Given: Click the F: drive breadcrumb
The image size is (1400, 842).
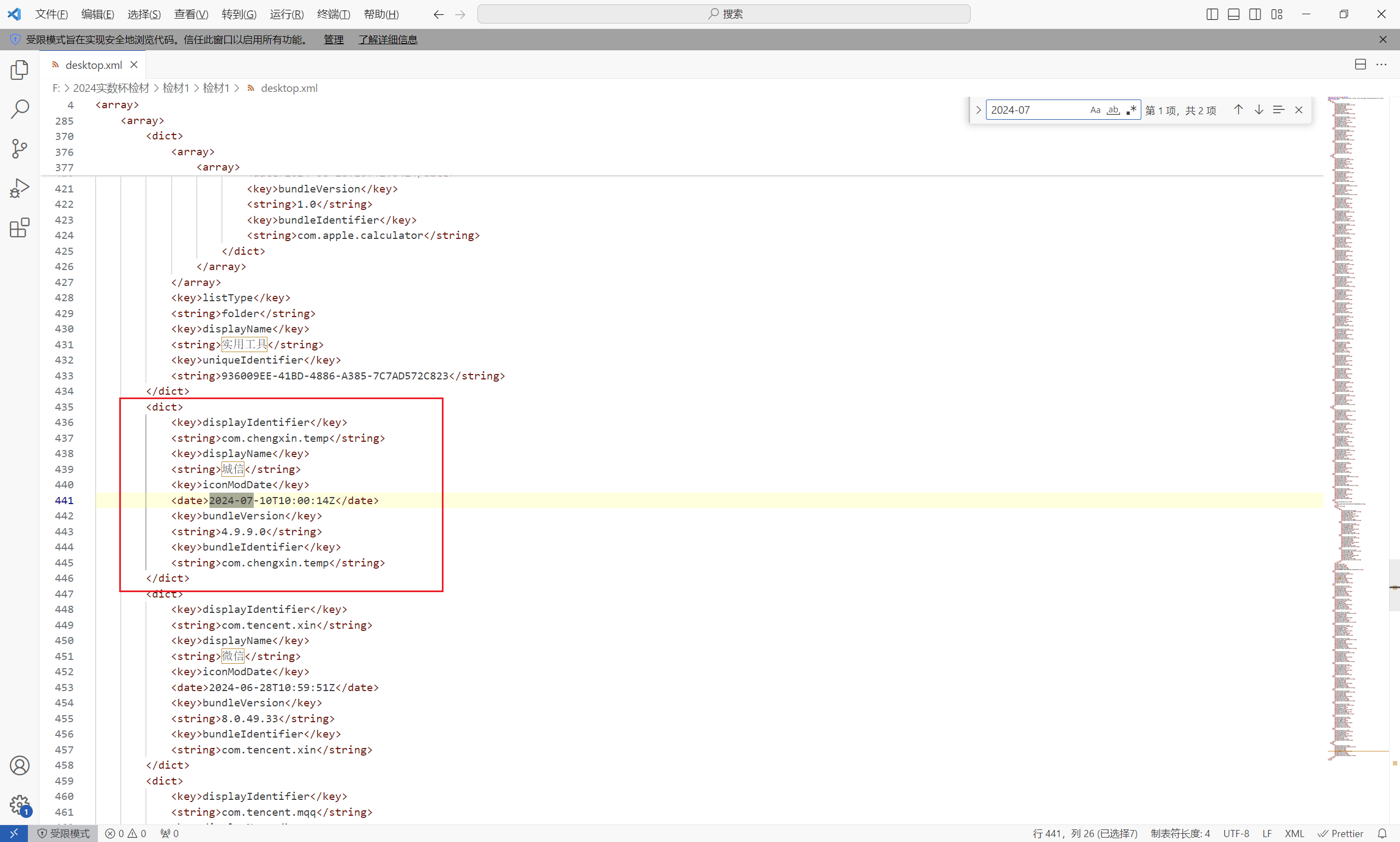Looking at the screenshot, I should coord(56,88).
